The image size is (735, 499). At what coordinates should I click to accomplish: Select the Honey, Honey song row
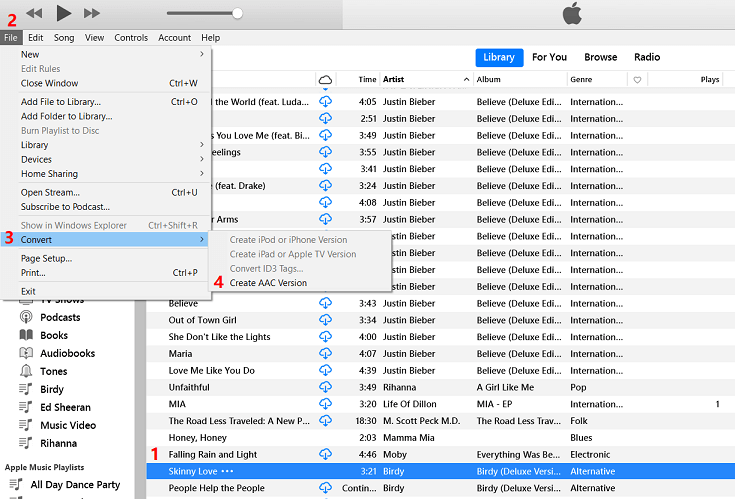441,438
